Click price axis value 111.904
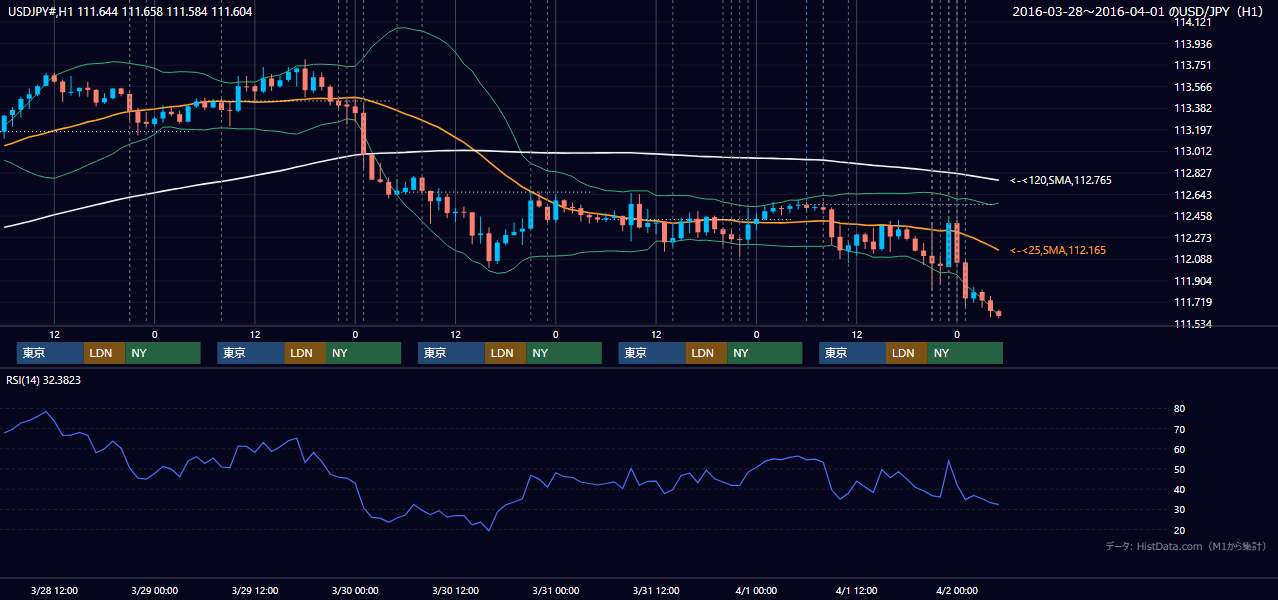The width and height of the screenshot is (1278, 600). pyautogui.click(x=1192, y=281)
